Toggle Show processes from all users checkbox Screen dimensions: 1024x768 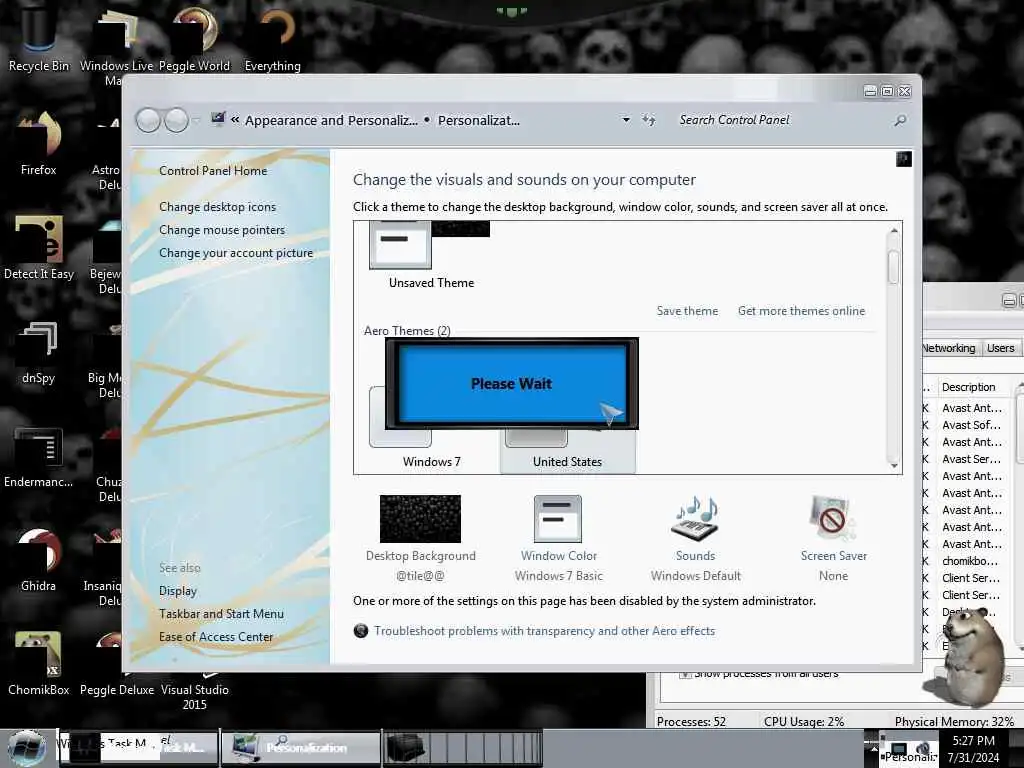point(684,674)
